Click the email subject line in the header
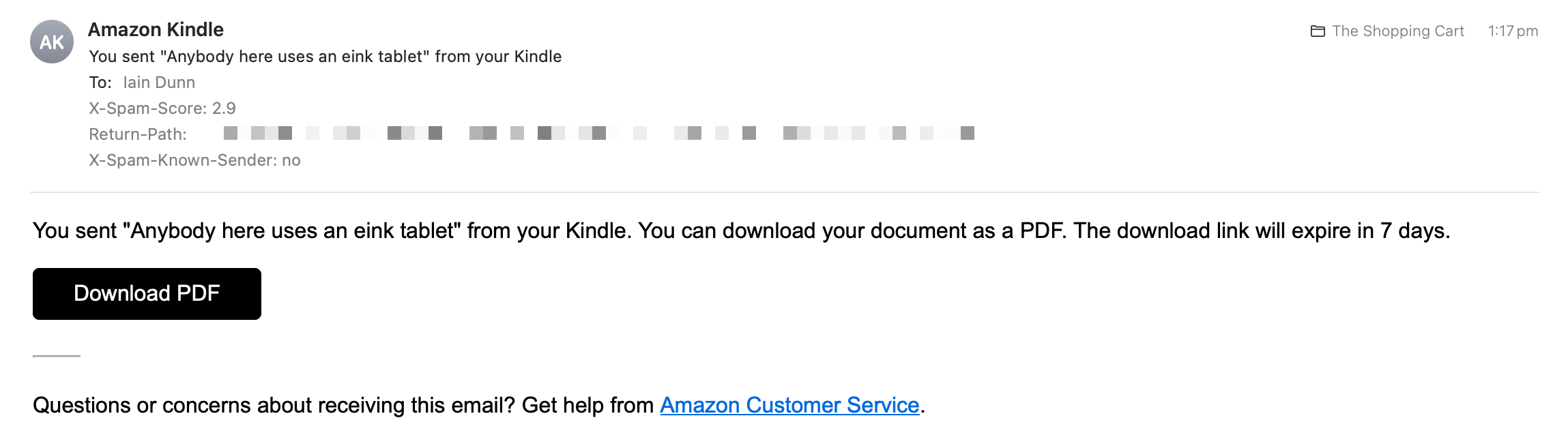Image resolution: width=1568 pixels, height=431 pixels. click(325, 57)
